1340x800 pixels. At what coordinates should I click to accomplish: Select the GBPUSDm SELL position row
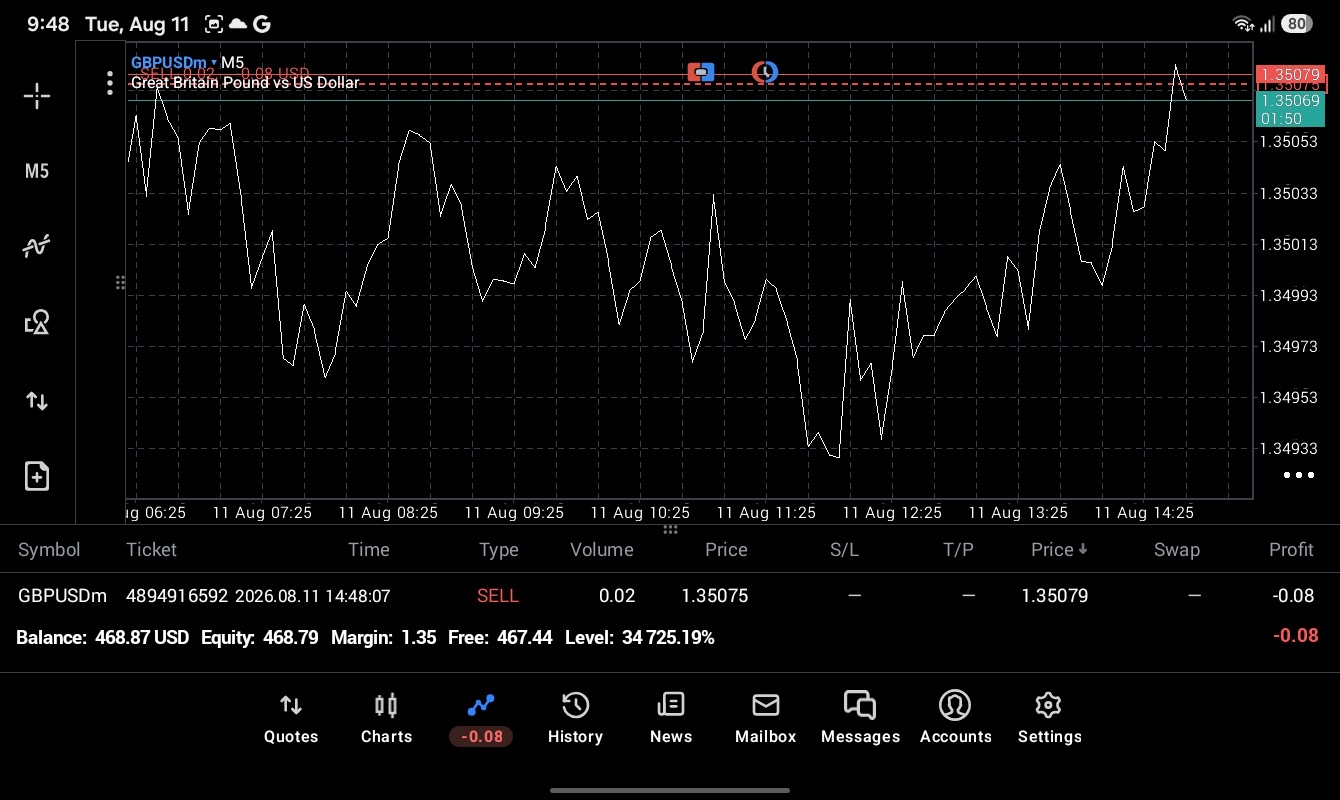point(670,596)
